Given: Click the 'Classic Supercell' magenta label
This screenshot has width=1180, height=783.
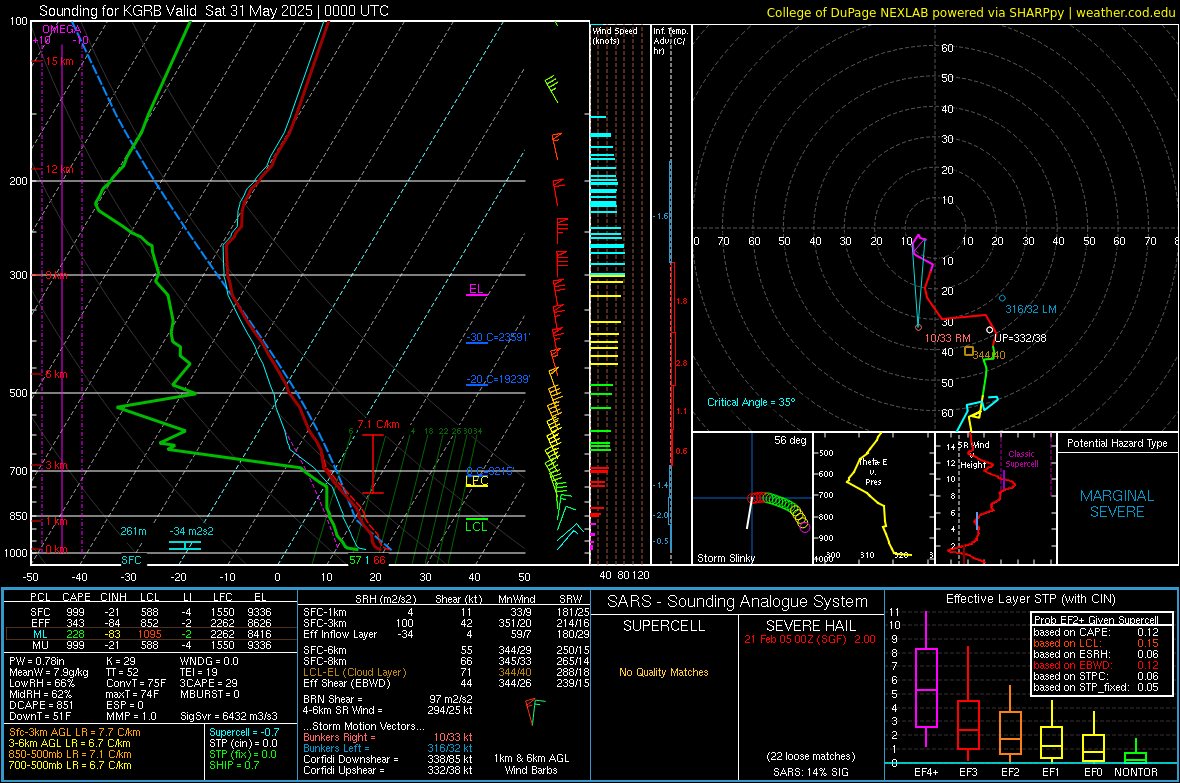Looking at the screenshot, I should coord(1022,459).
